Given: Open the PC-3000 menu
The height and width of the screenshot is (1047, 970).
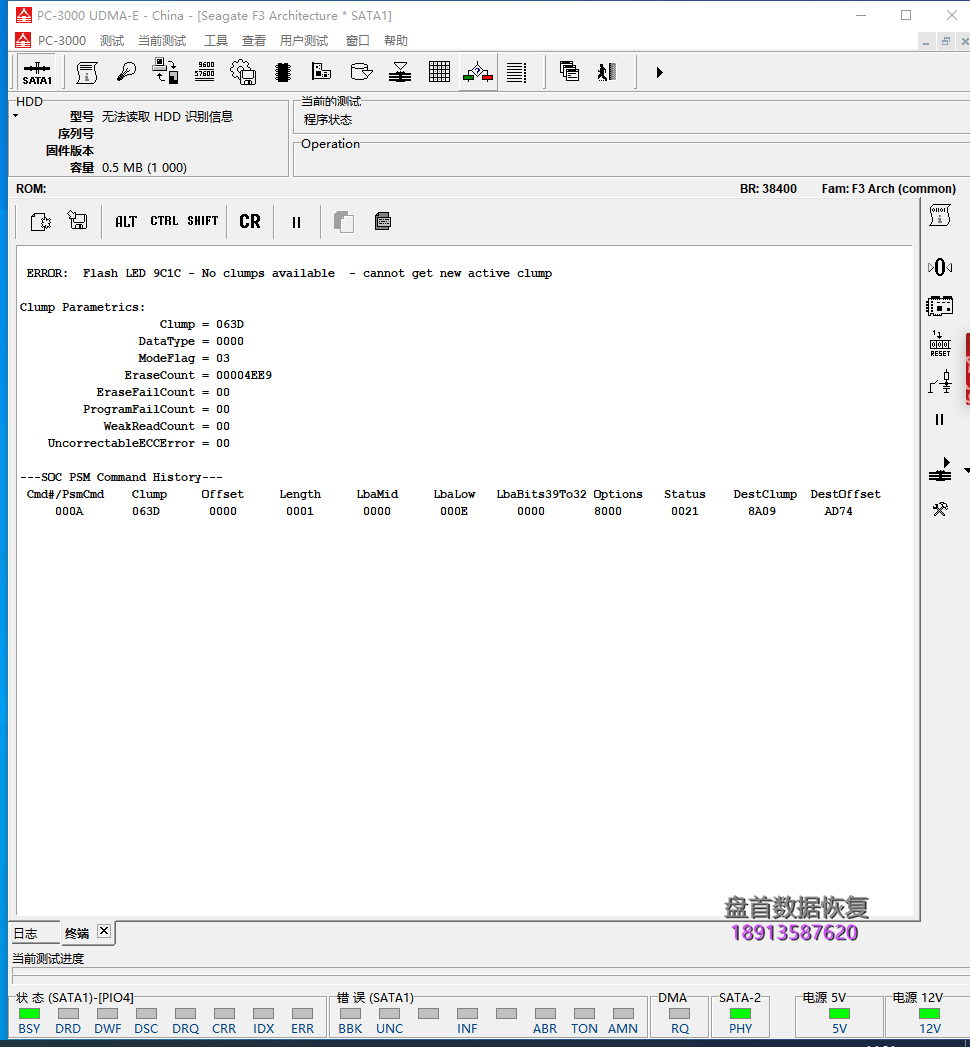Looking at the screenshot, I should pos(61,41).
